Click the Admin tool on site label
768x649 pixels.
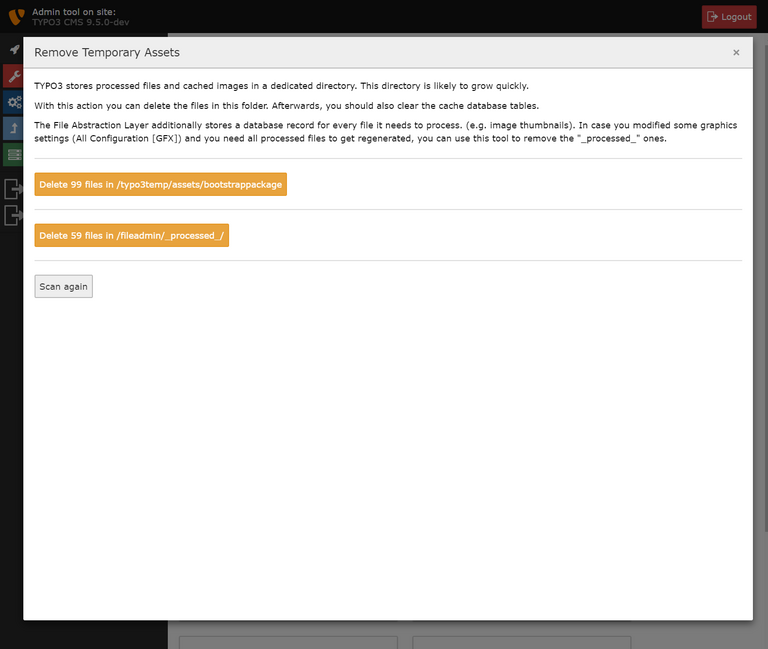73,11
